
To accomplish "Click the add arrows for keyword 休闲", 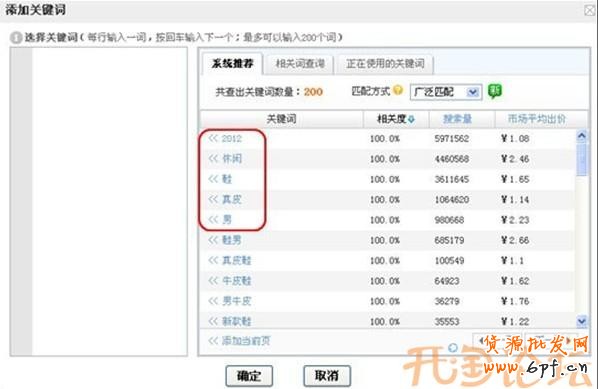I will click(213, 159).
